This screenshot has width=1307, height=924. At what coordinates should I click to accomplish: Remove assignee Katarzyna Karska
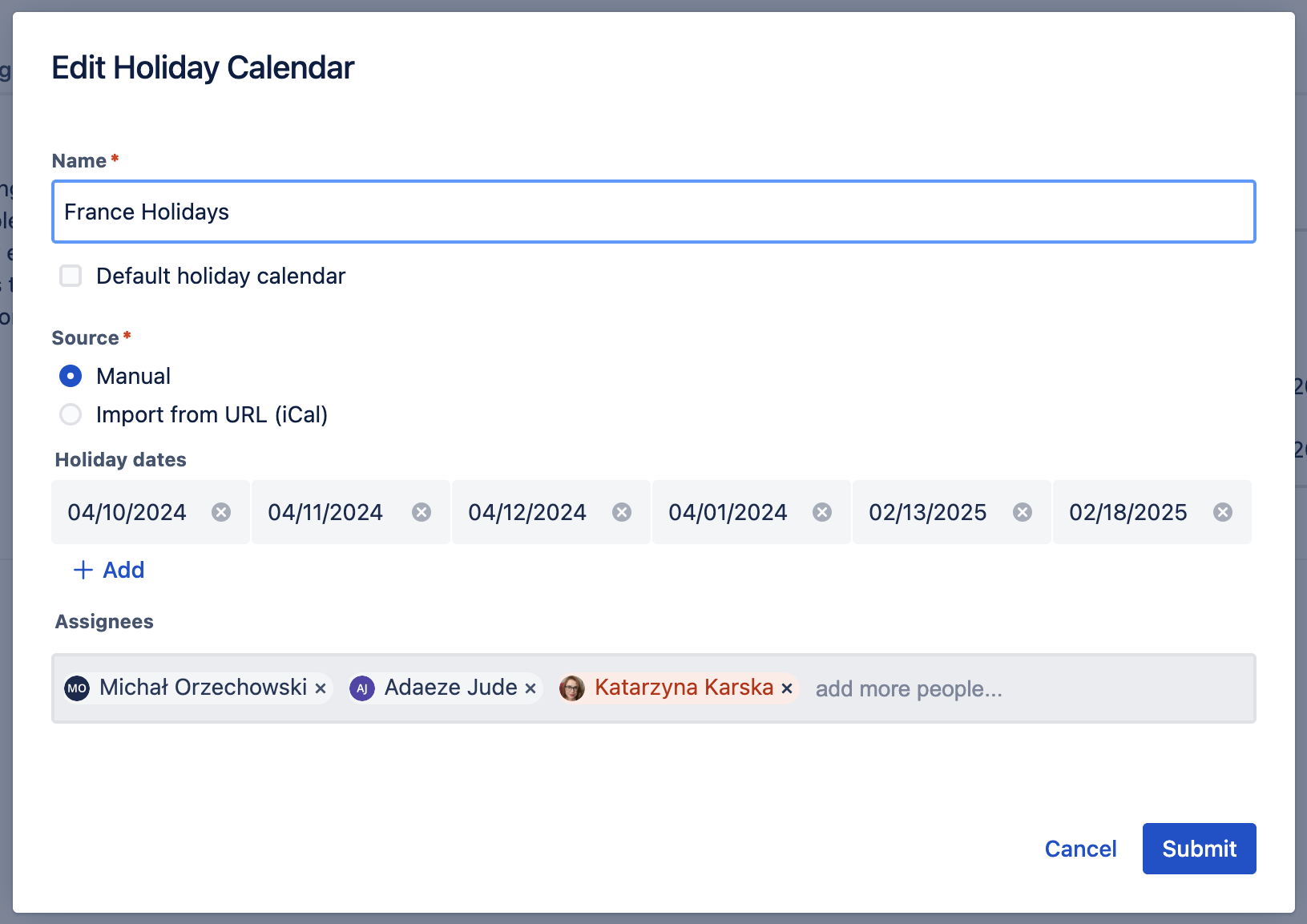click(x=787, y=688)
